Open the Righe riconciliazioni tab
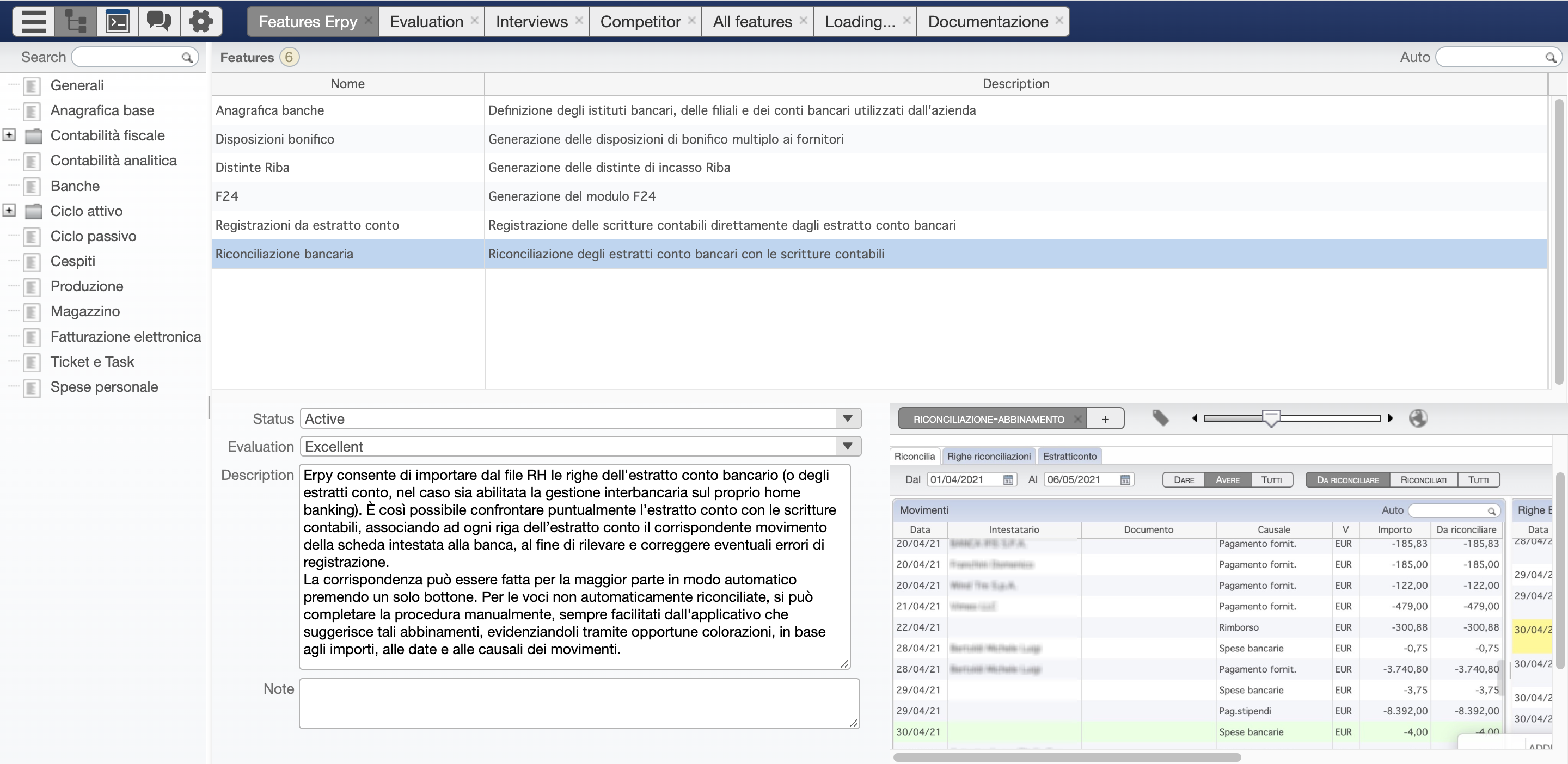This screenshot has width=1568, height=764. click(x=989, y=456)
